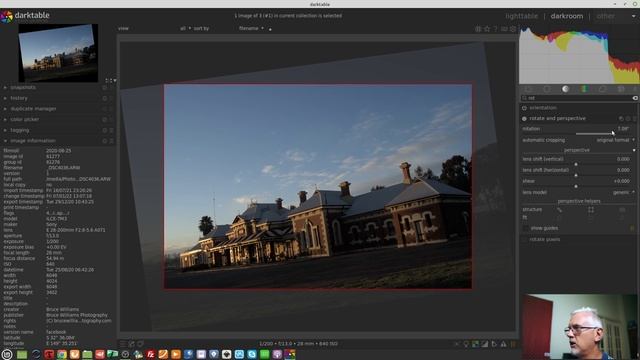Open FileZilla from the taskbar
The height and width of the screenshot is (360, 640).
pyautogui.click(x=151, y=354)
